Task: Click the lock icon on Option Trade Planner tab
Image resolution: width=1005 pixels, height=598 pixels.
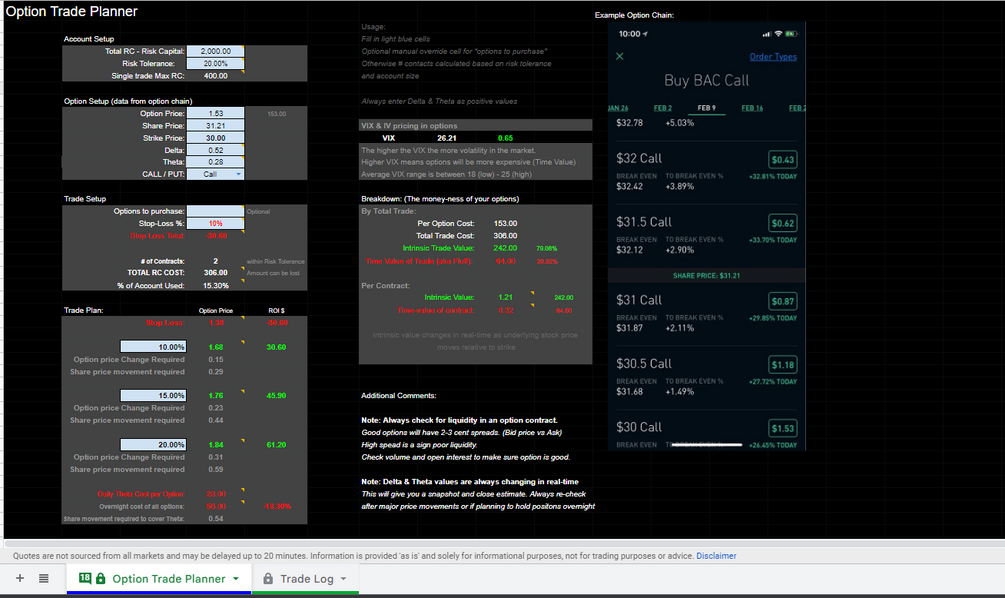Action: (101, 577)
